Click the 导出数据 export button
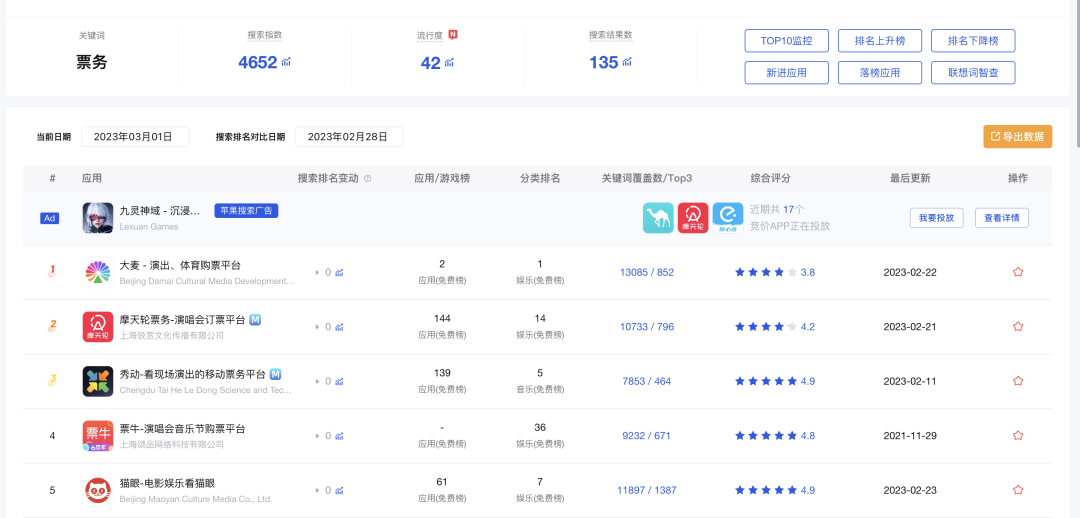This screenshot has width=1080, height=518. click(x=1017, y=136)
